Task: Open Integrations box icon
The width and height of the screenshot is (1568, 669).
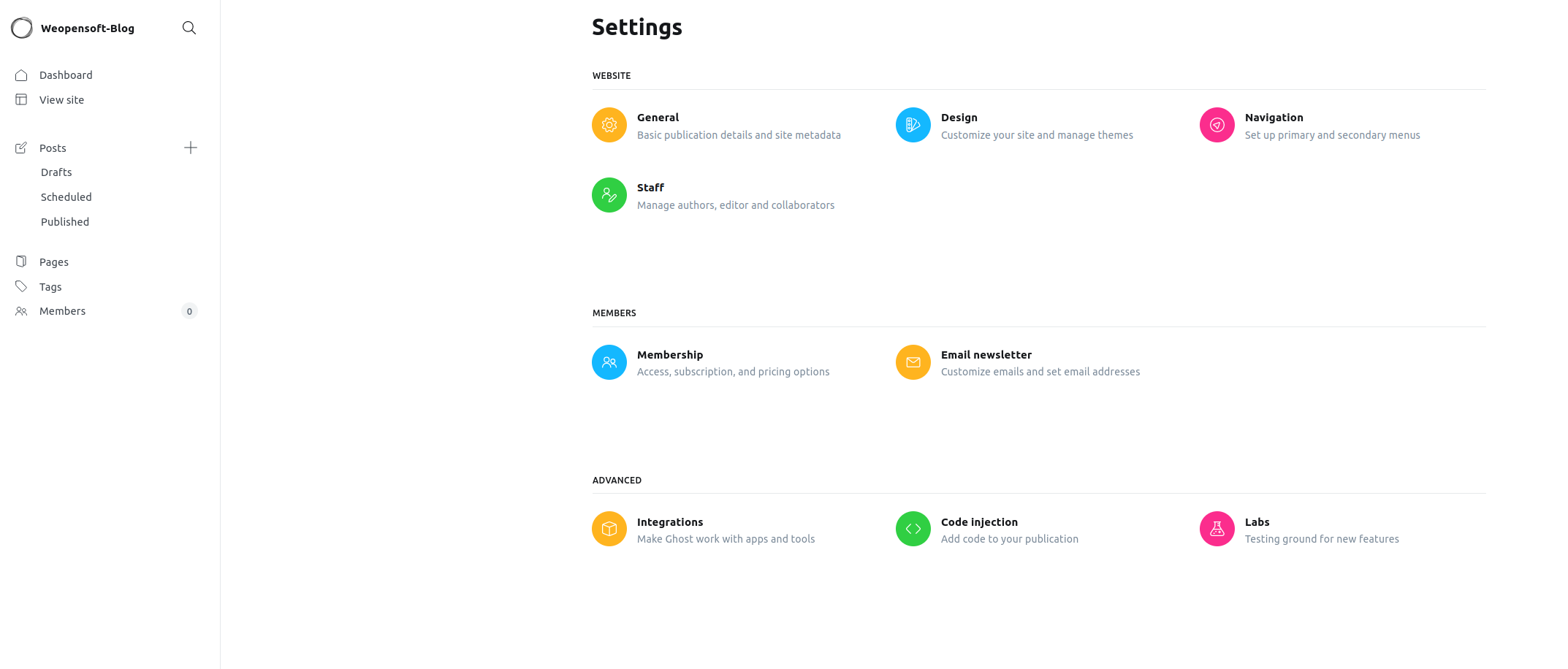Action: coord(609,529)
